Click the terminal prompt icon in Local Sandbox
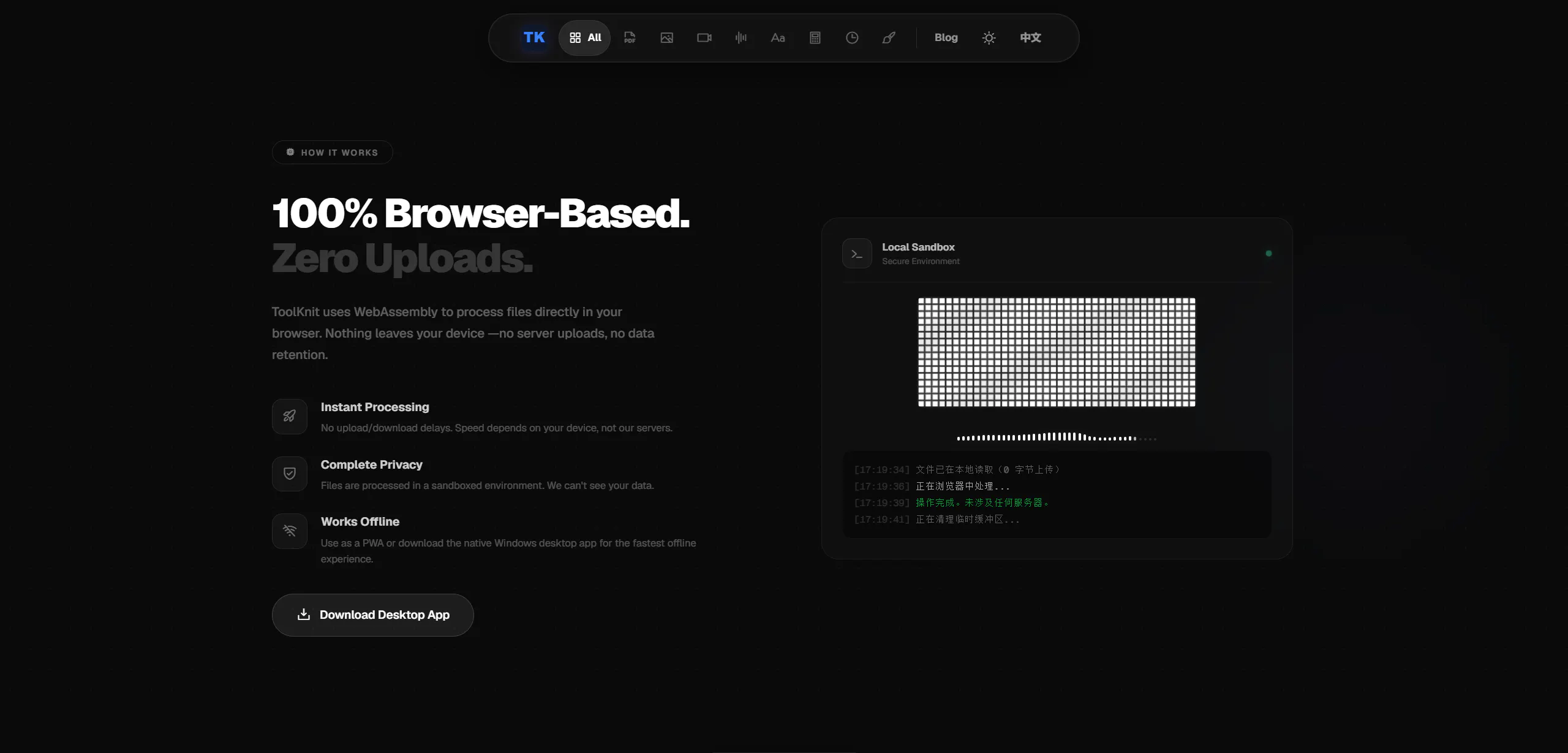The height and width of the screenshot is (753, 1568). pyautogui.click(x=857, y=254)
